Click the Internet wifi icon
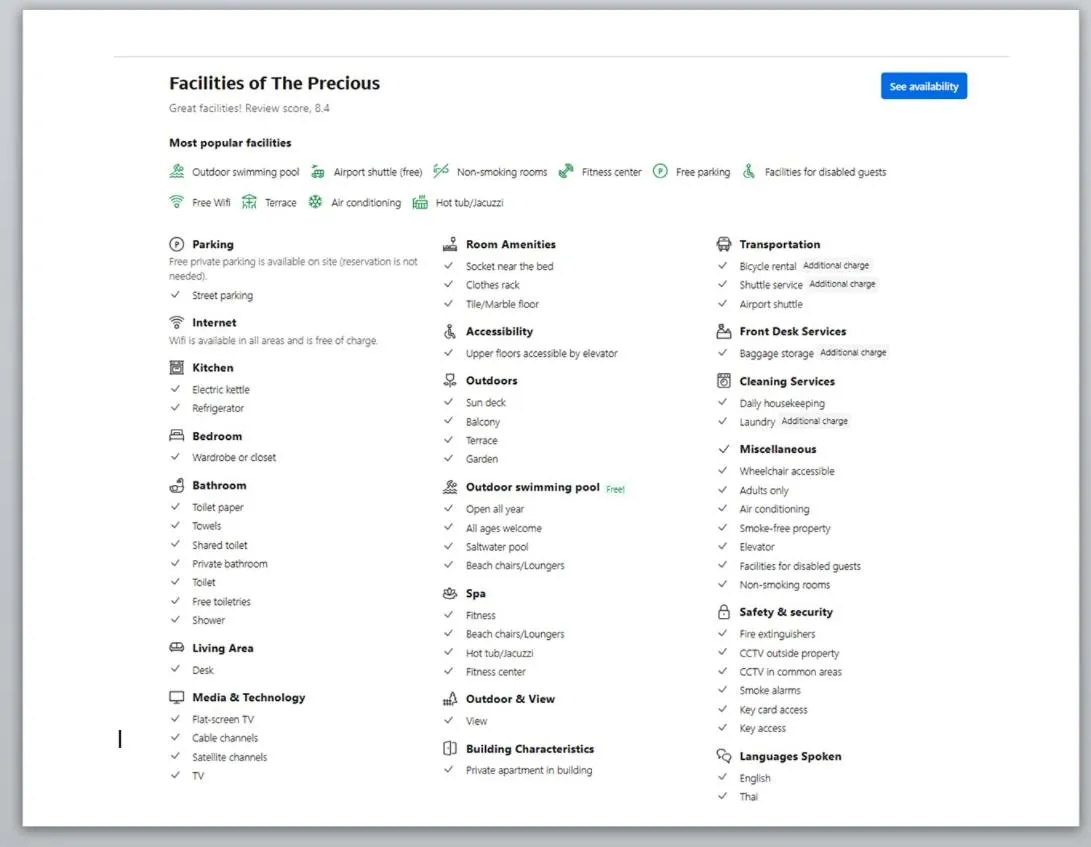 tap(179, 322)
